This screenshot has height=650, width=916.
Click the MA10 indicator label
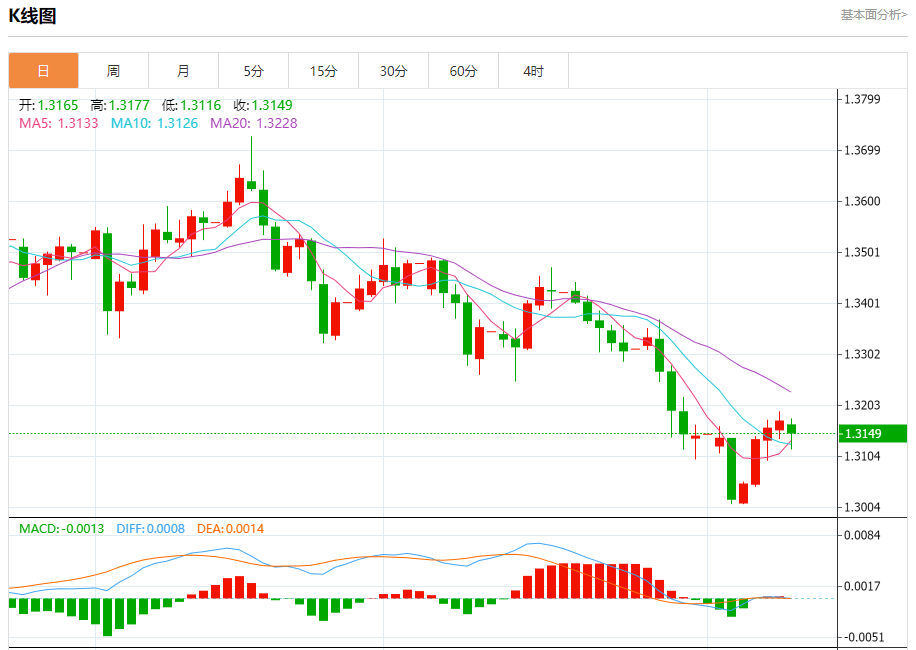click(x=154, y=123)
